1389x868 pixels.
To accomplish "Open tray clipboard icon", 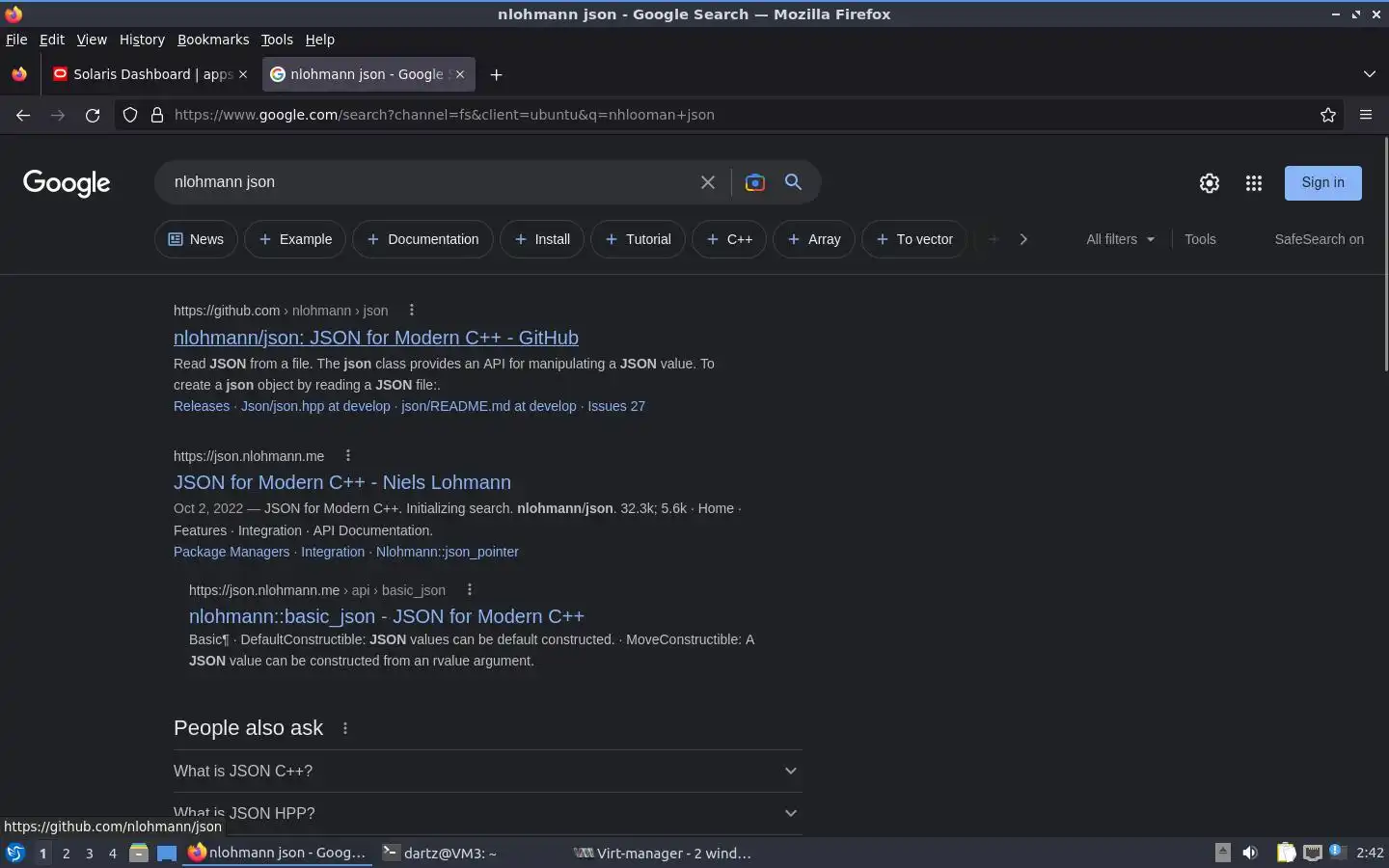I will tap(1286, 853).
